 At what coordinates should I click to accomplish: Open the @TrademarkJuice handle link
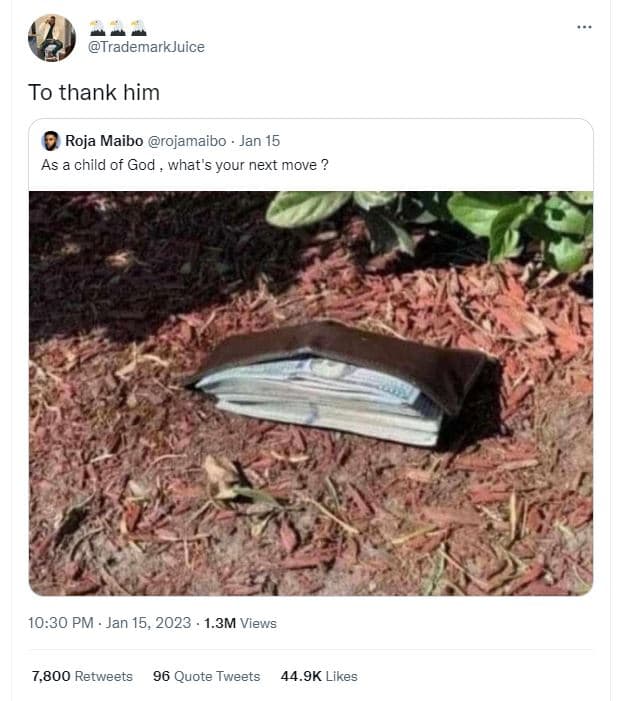(x=146, y=47)
